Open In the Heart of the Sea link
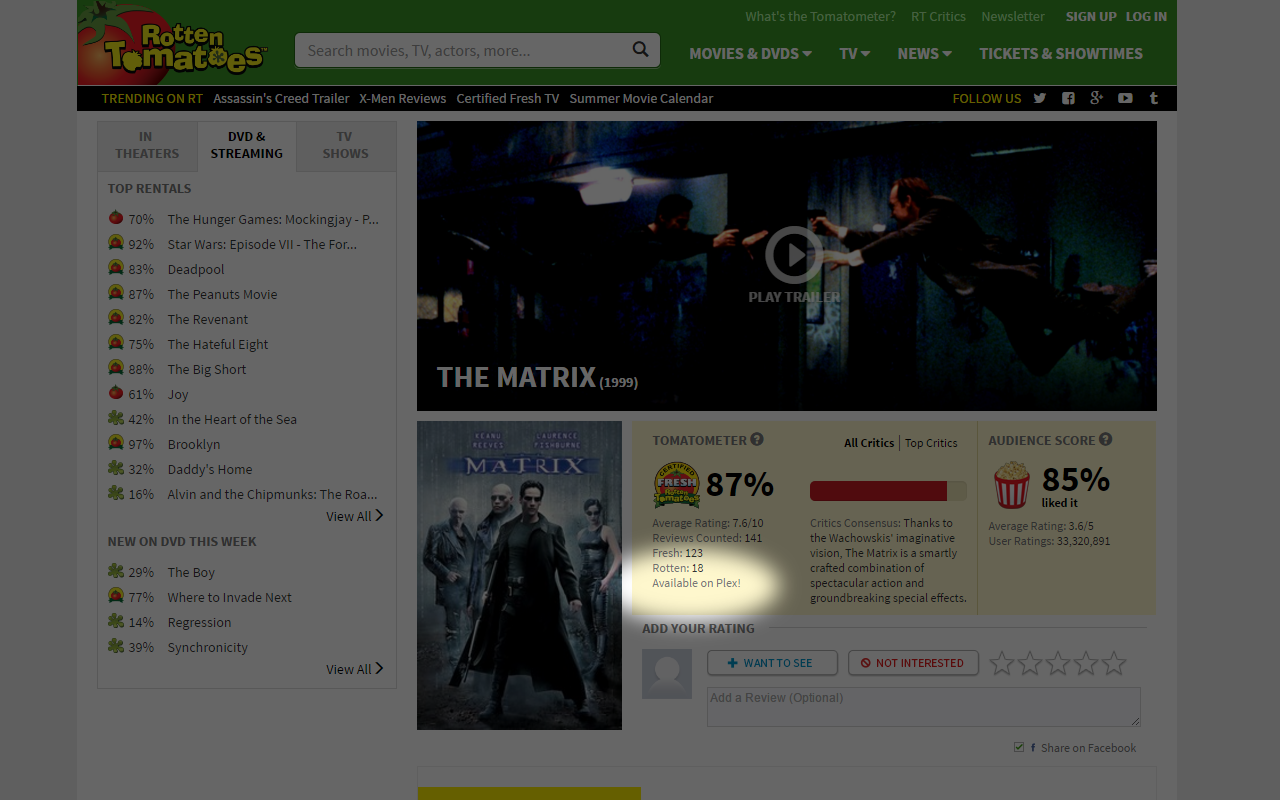The height and width of the screenshot is (800, 1280). (x=232, y=419)
